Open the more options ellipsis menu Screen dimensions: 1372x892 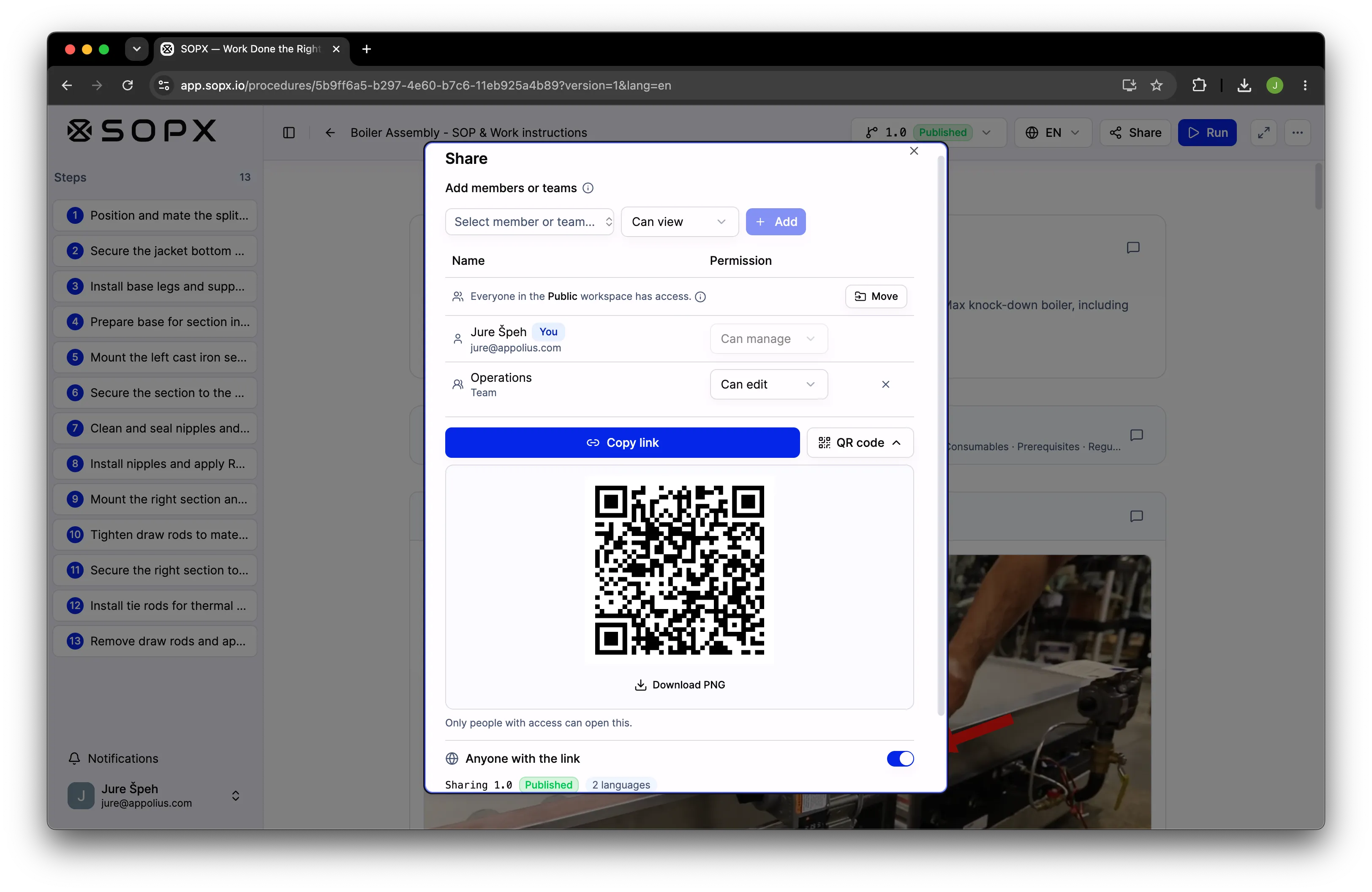click(x=1298, y=133)
